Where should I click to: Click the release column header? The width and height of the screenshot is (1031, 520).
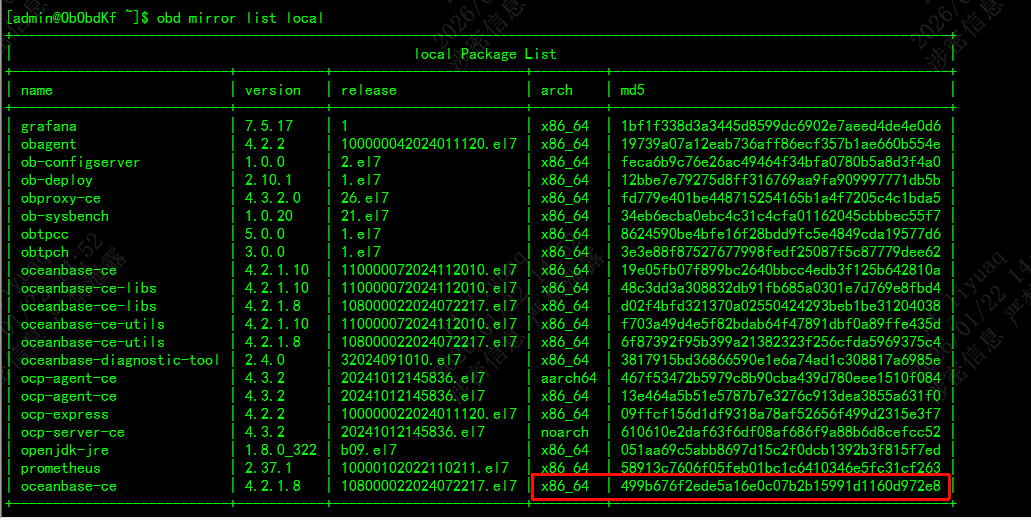point(369,90)
